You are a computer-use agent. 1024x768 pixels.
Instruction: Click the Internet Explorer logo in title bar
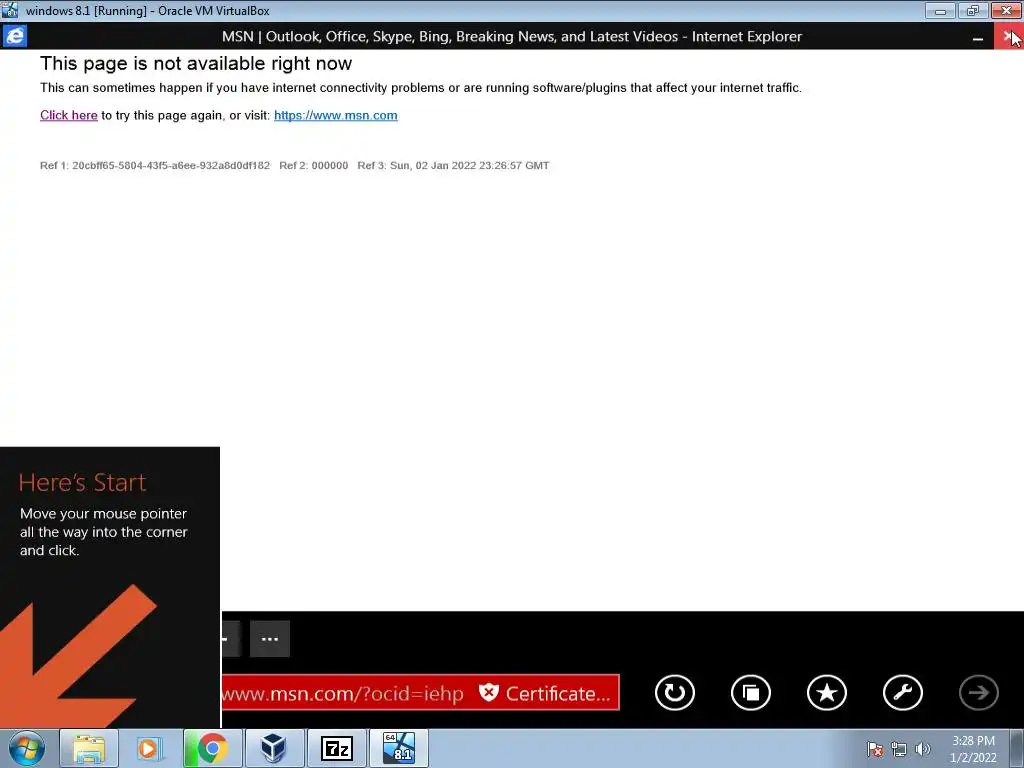click(14, 36)
